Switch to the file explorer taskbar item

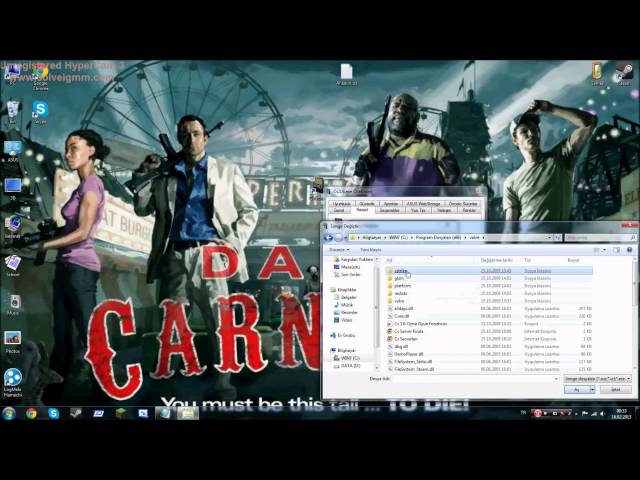188,413
